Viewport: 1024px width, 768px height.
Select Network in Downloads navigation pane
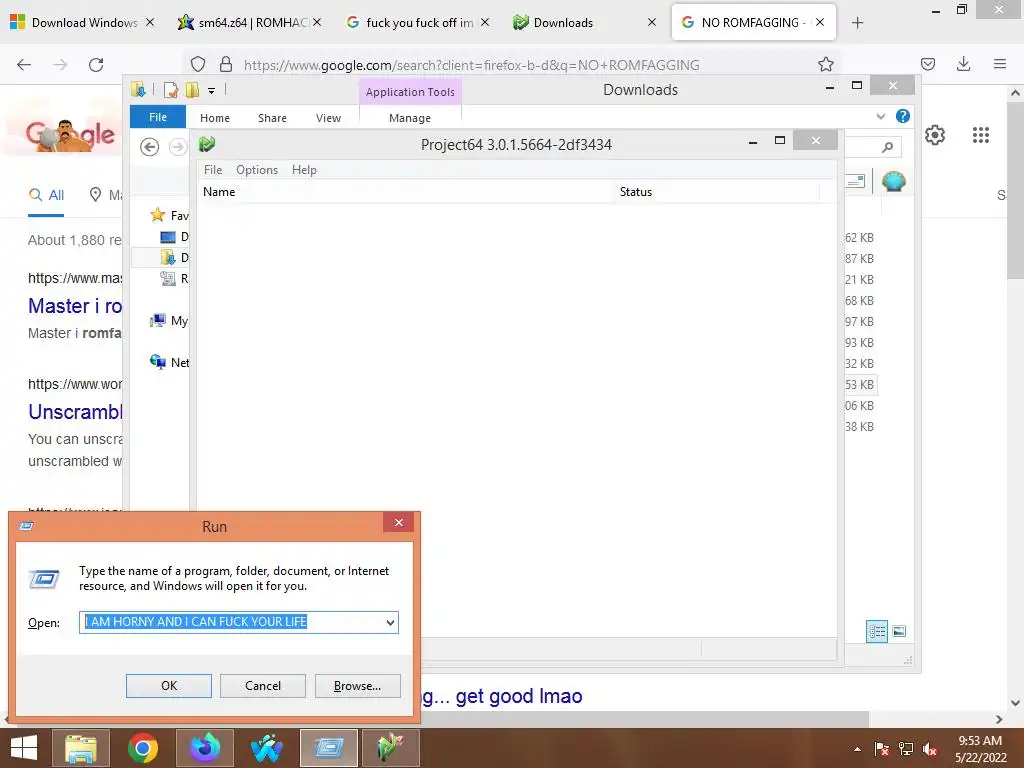(169, 362)
